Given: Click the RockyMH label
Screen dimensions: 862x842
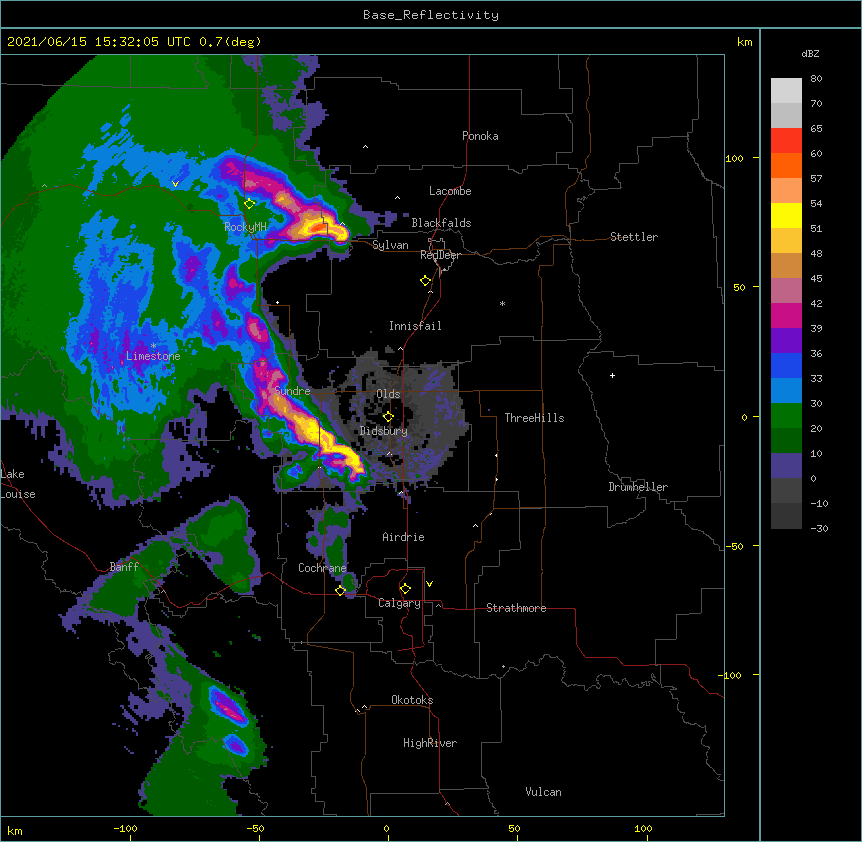Looking at the screenshot, I should coord(245,226).
